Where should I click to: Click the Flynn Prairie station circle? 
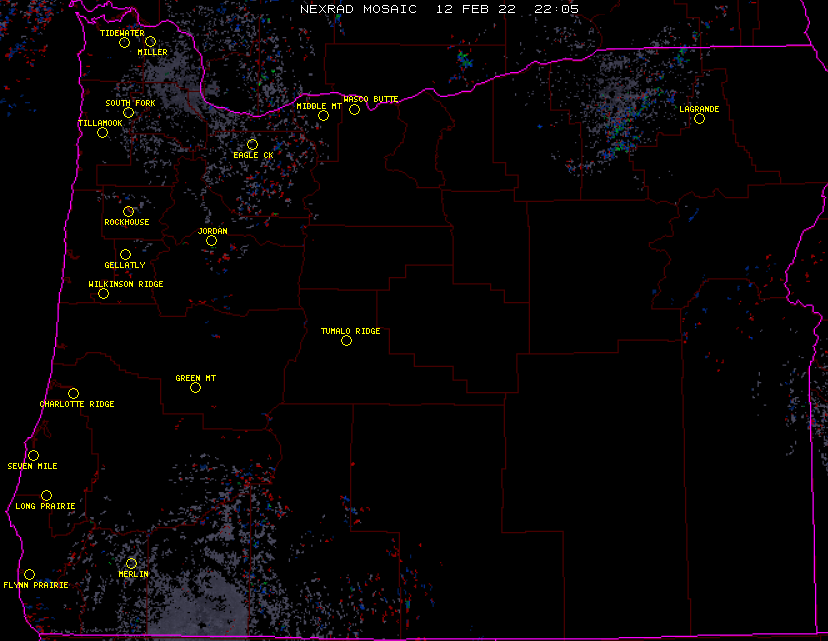point(29,573)
